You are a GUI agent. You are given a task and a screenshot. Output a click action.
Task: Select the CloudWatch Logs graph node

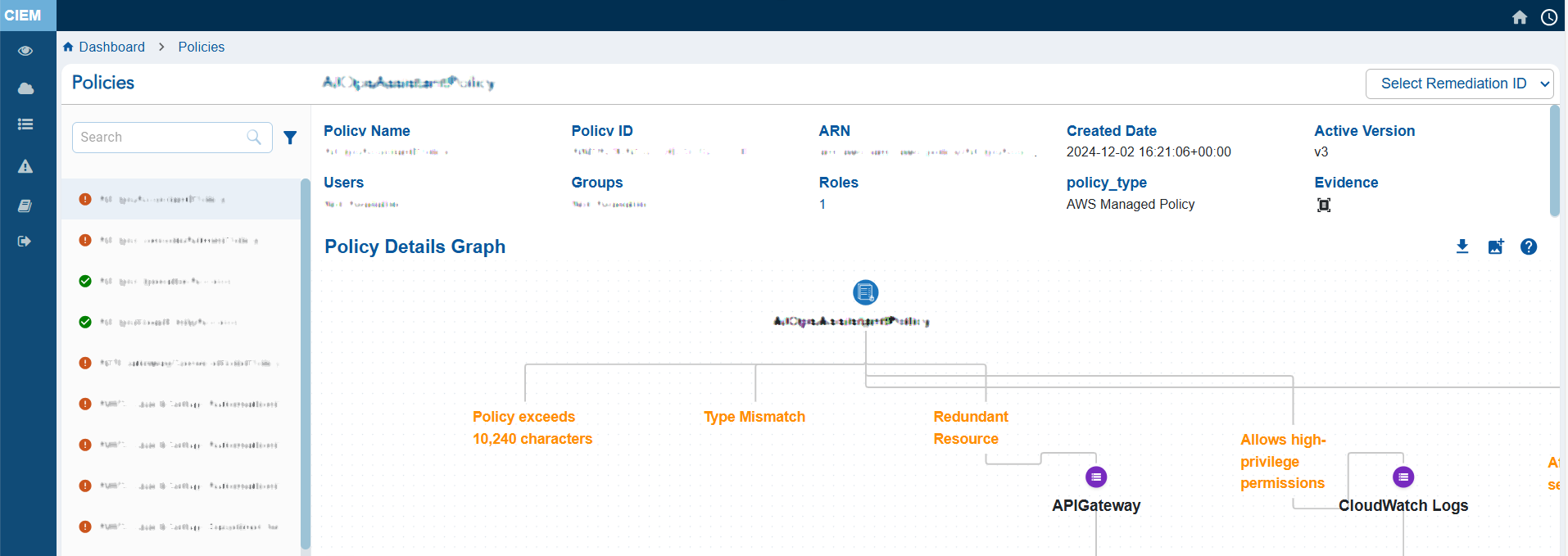tap(1403, 477)
